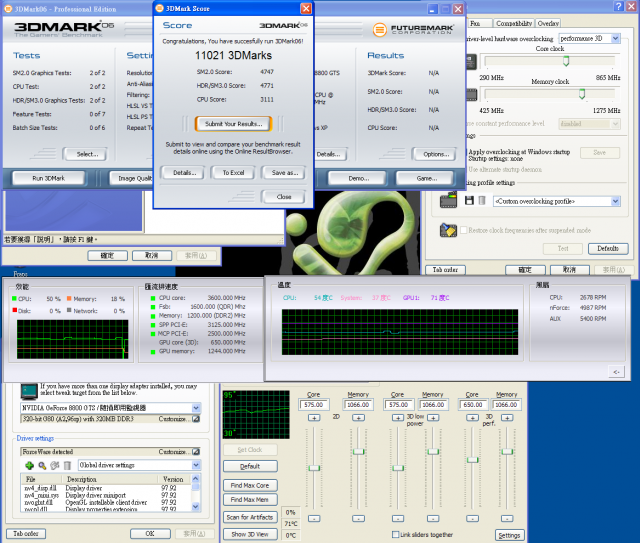Toggle Restore clock frequencies after suspended mode checkbox
This screenshot has height=543, width=640.
[x=464, y=230]
